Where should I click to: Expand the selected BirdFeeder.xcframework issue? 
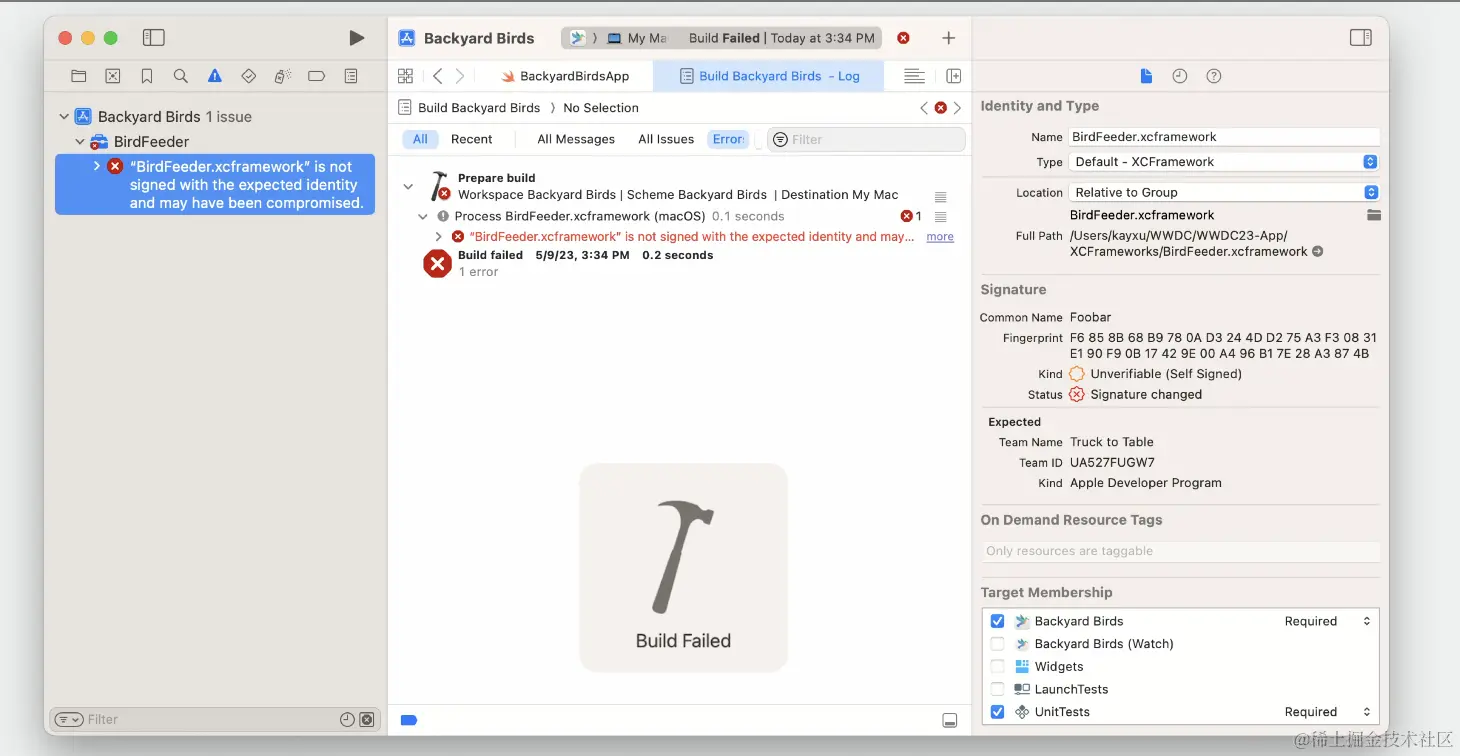pos(96,166)
